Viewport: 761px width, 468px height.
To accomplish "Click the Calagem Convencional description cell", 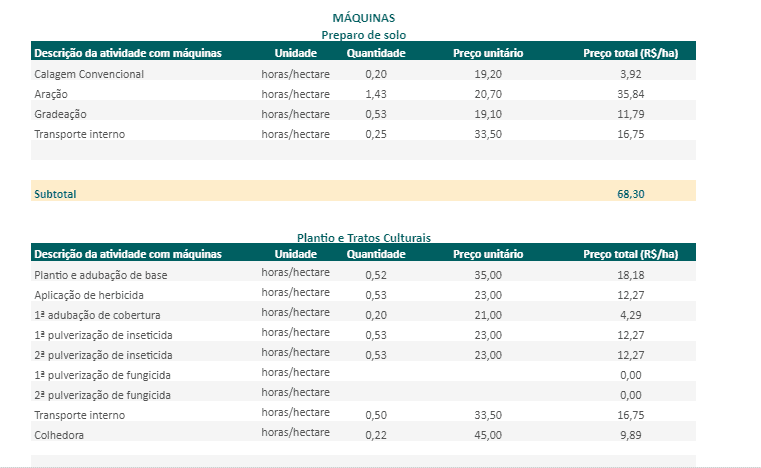I will [89, 74].
